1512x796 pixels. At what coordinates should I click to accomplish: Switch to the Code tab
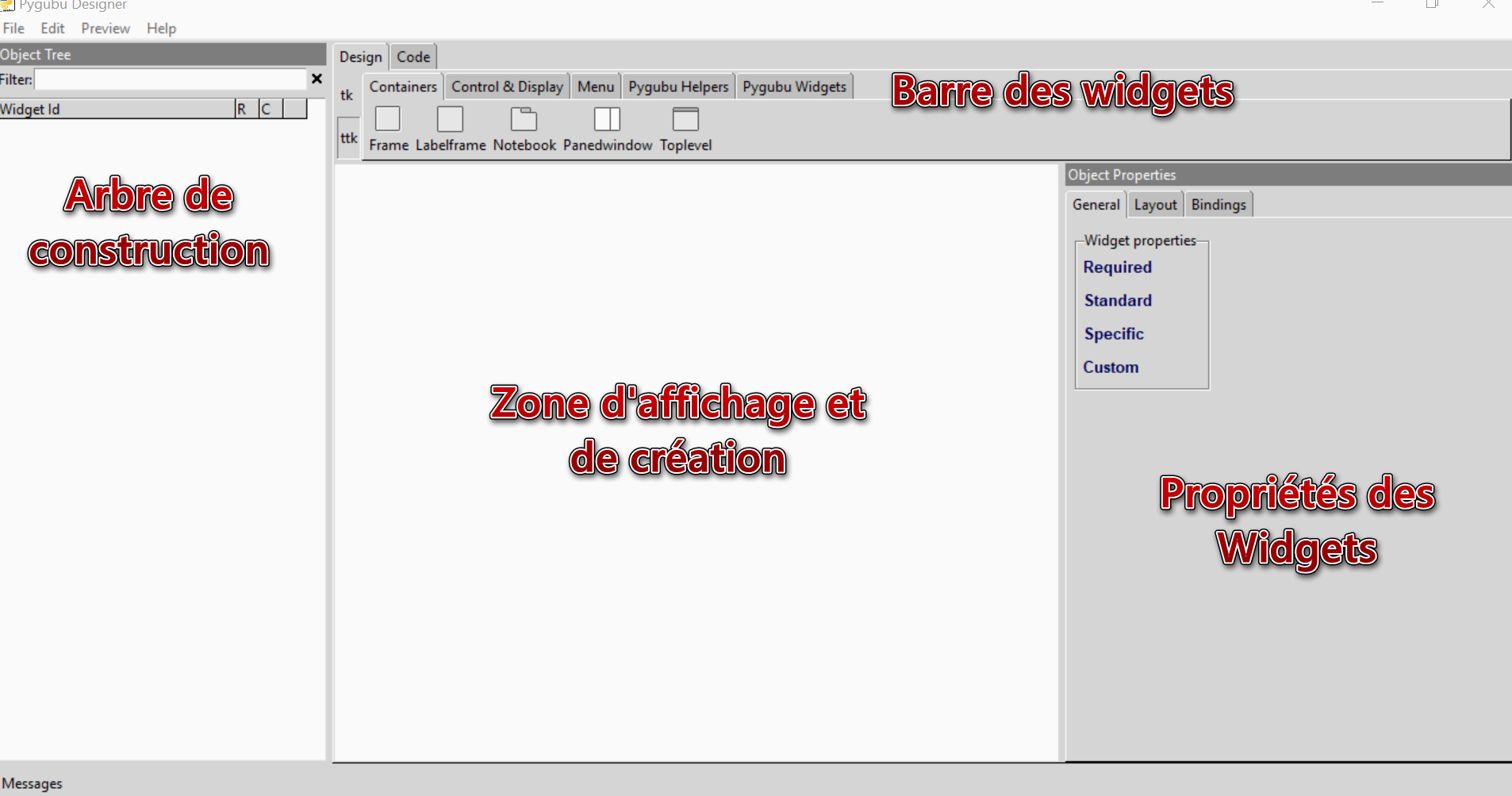pos(413,56)
